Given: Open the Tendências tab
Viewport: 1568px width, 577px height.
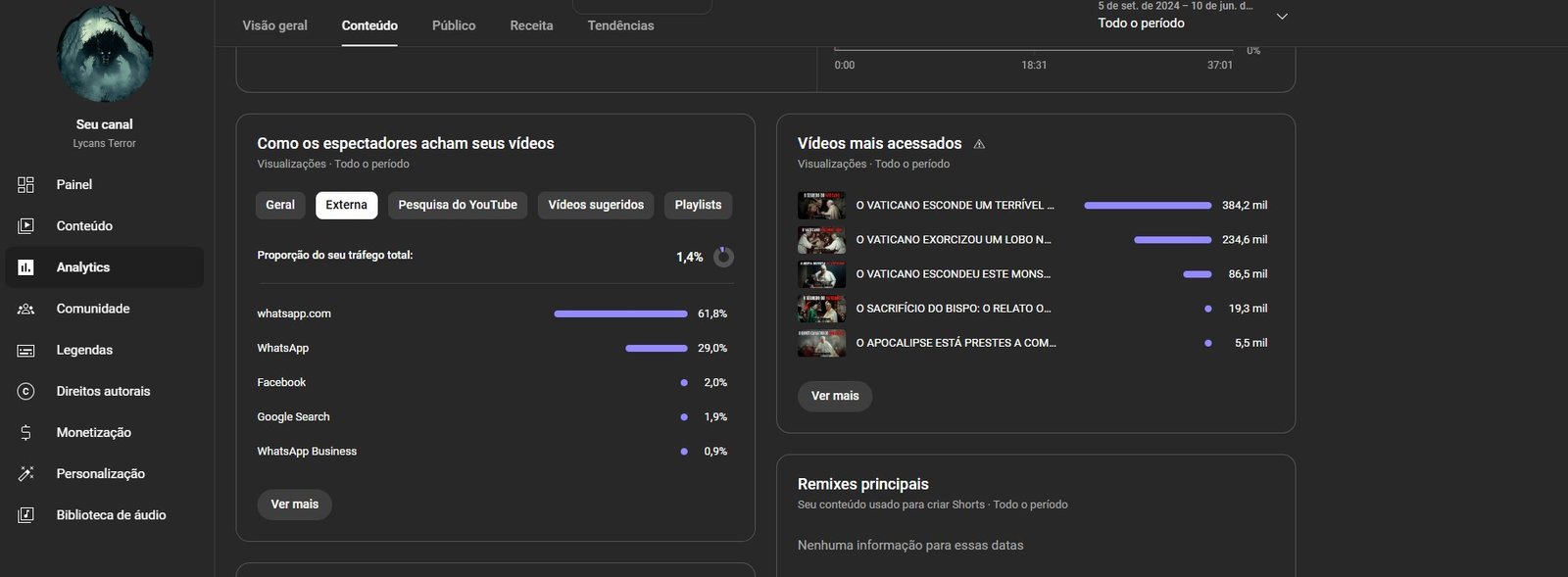Looking at the screenshot, I should click(620, 25).
